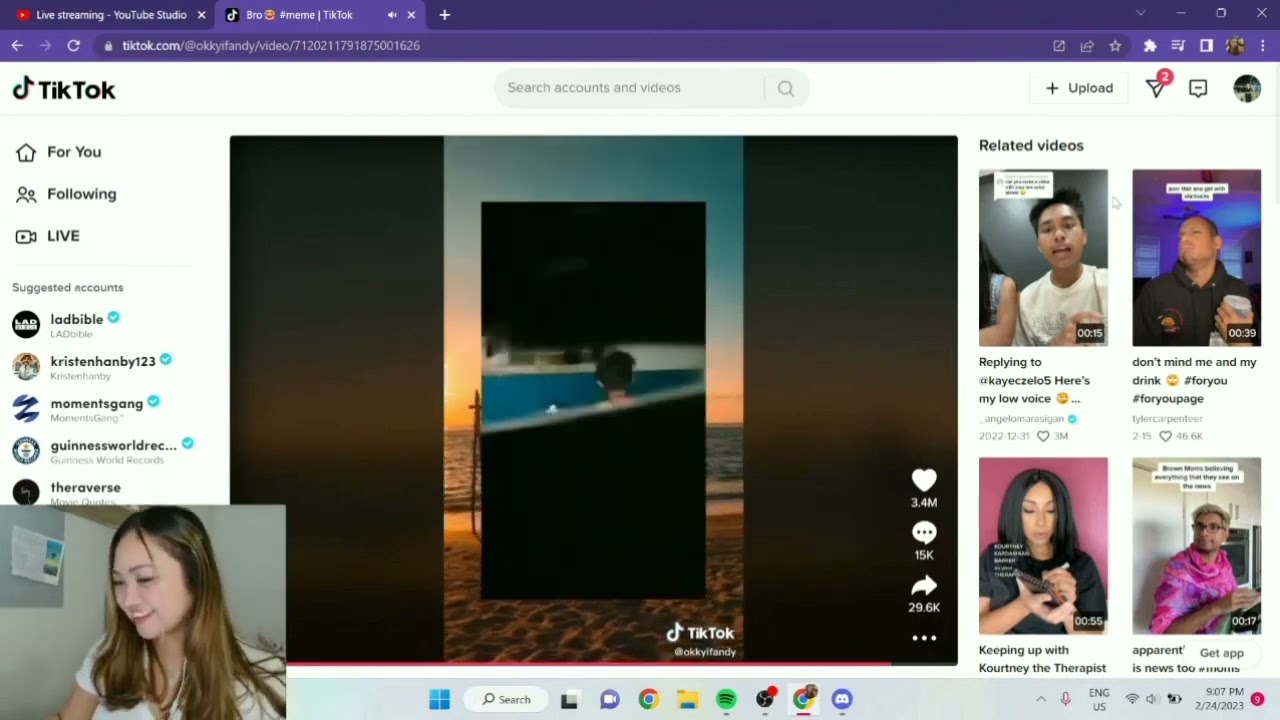This screenshot has width=1280, height=720.
Task: Open ENG US language indicator
Action: pos(1099,699)
